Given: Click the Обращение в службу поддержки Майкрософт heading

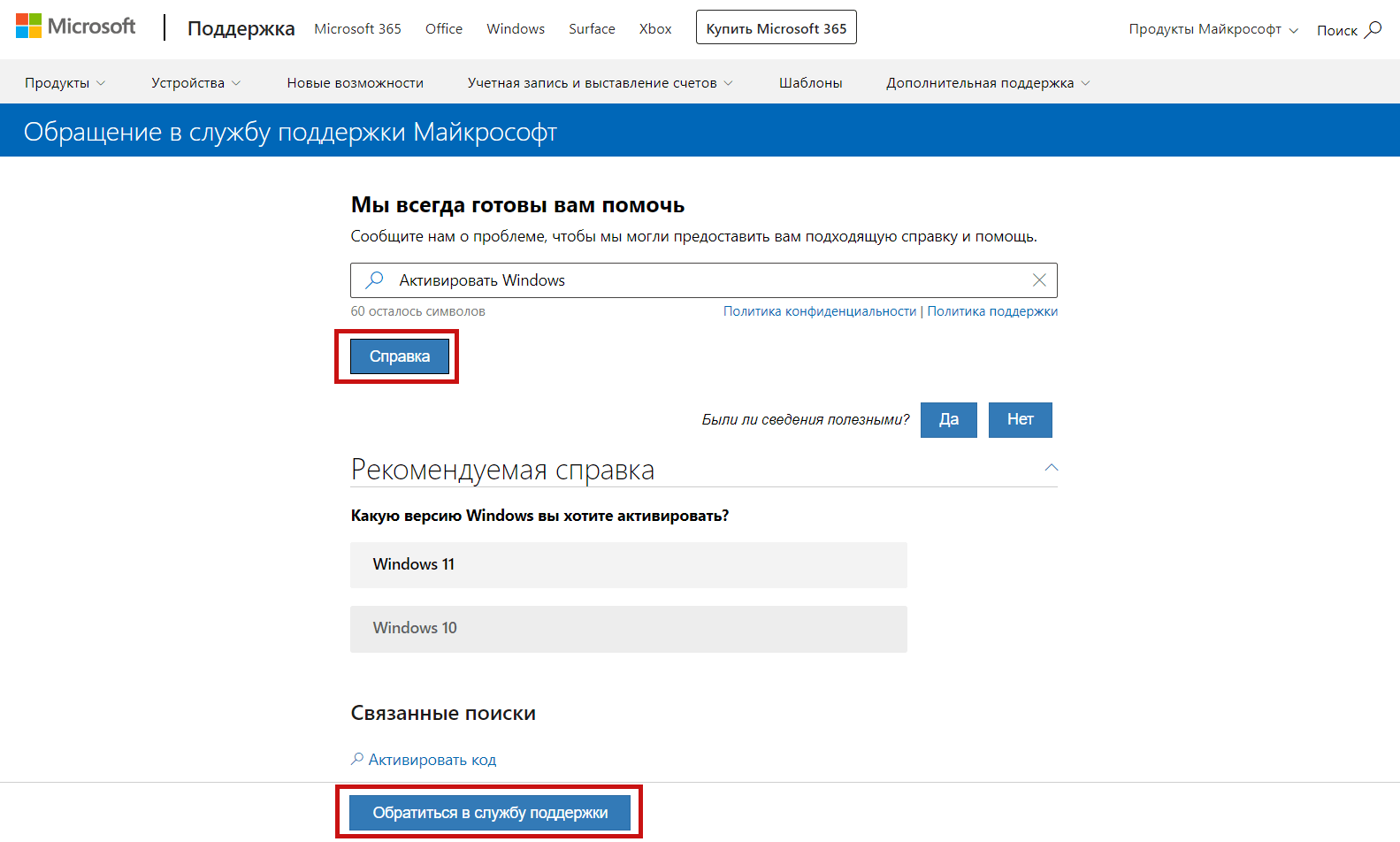Looking at the screenshot, I should tap(290, 132).
